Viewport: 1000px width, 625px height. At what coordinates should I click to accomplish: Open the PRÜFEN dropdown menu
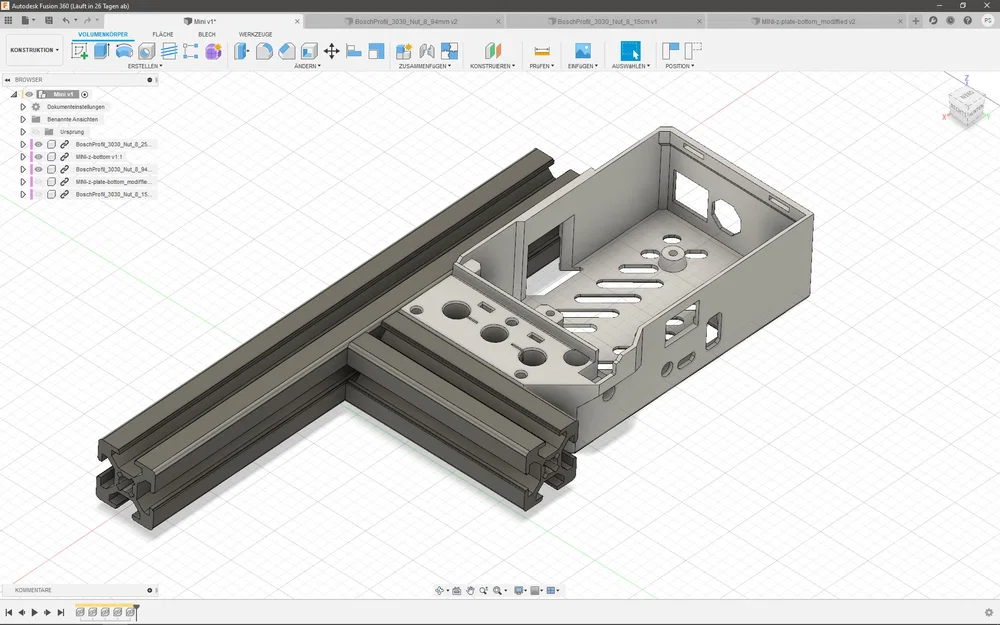point(541,66)
